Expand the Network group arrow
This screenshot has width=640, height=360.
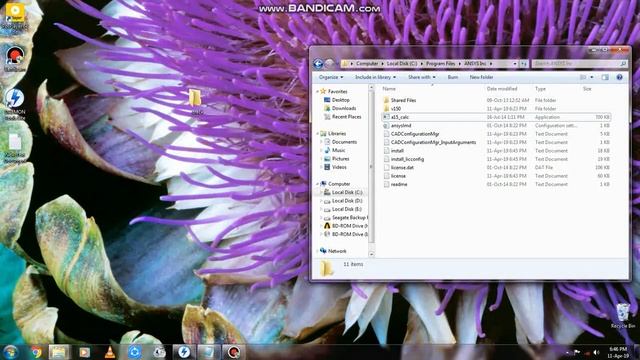point(318,251)
